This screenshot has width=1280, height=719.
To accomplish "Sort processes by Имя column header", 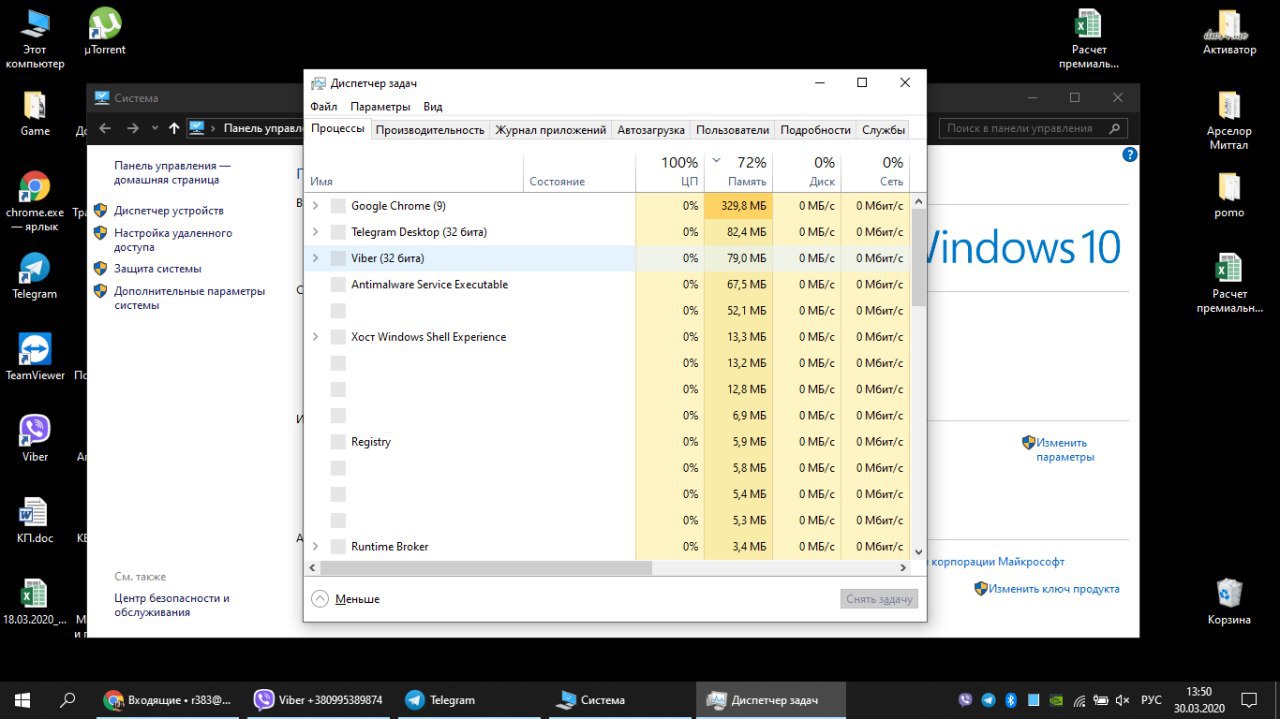I will pyautogui.click(x=414, y=171).
